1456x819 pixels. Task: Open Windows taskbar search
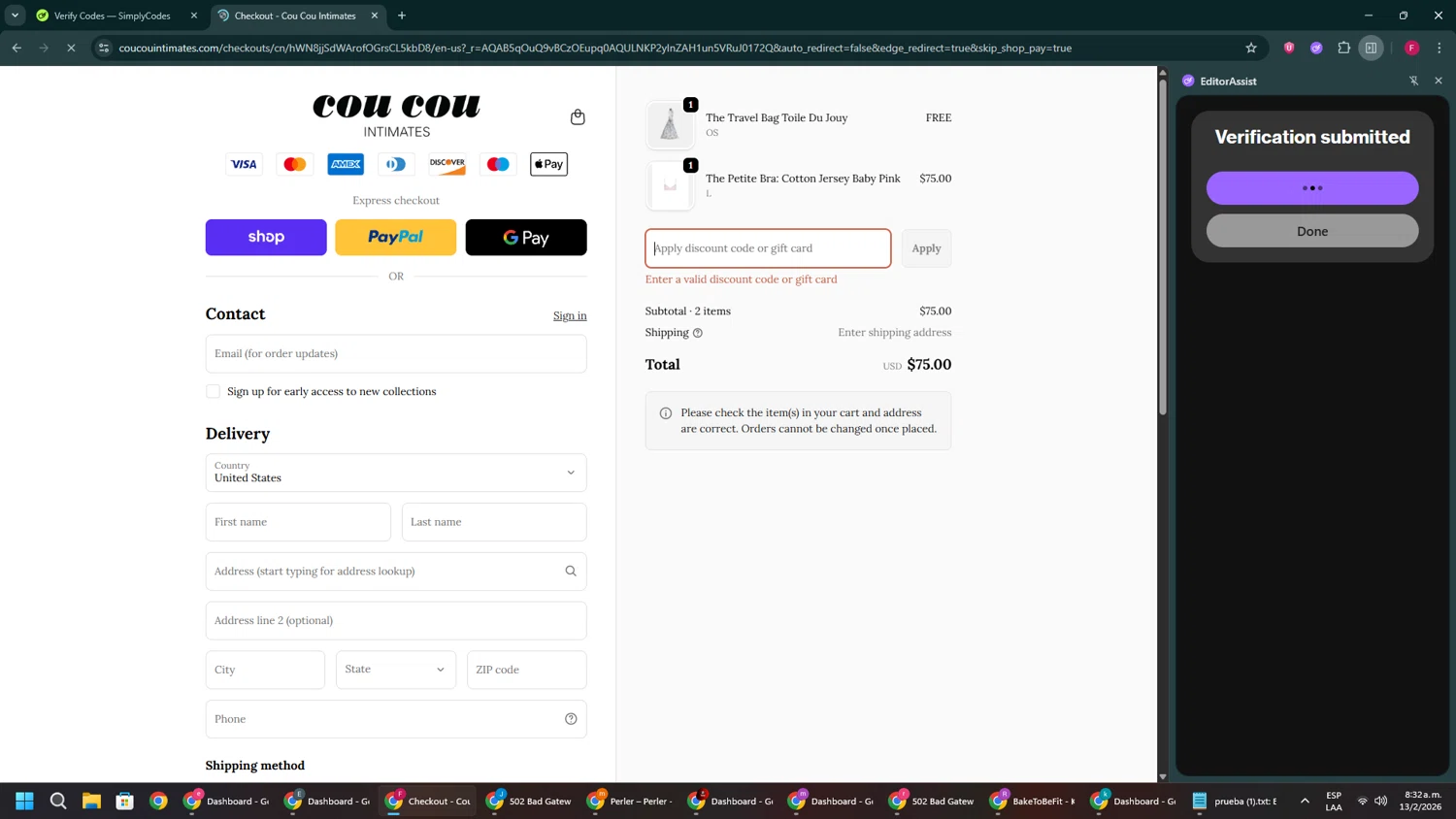point(58,801)
